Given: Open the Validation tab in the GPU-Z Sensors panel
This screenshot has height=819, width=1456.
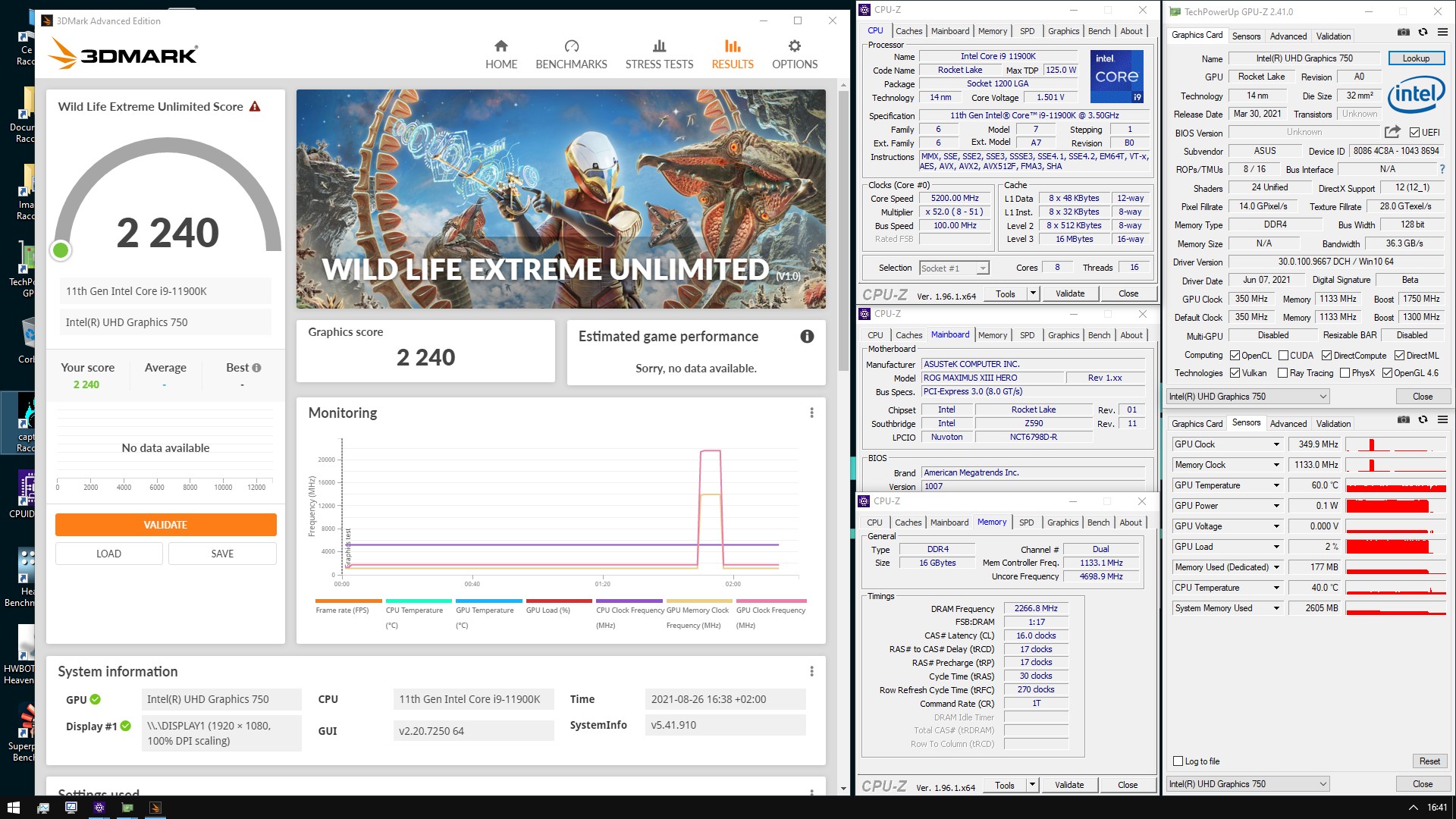Looking at the screenshot, I should tap(1333, 424).
